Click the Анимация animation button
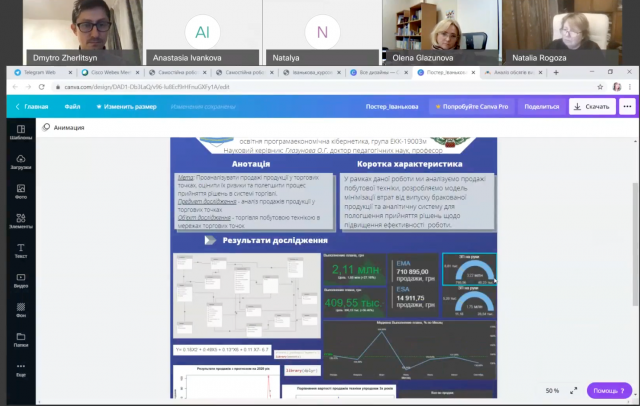 63,128
